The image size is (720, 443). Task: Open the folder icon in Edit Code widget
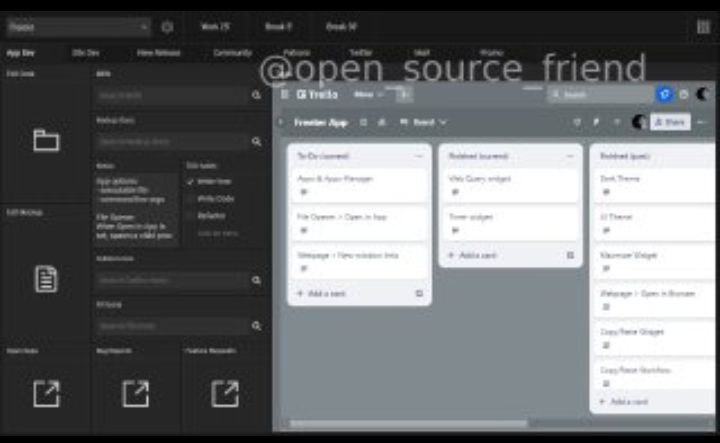pos(46,140)
